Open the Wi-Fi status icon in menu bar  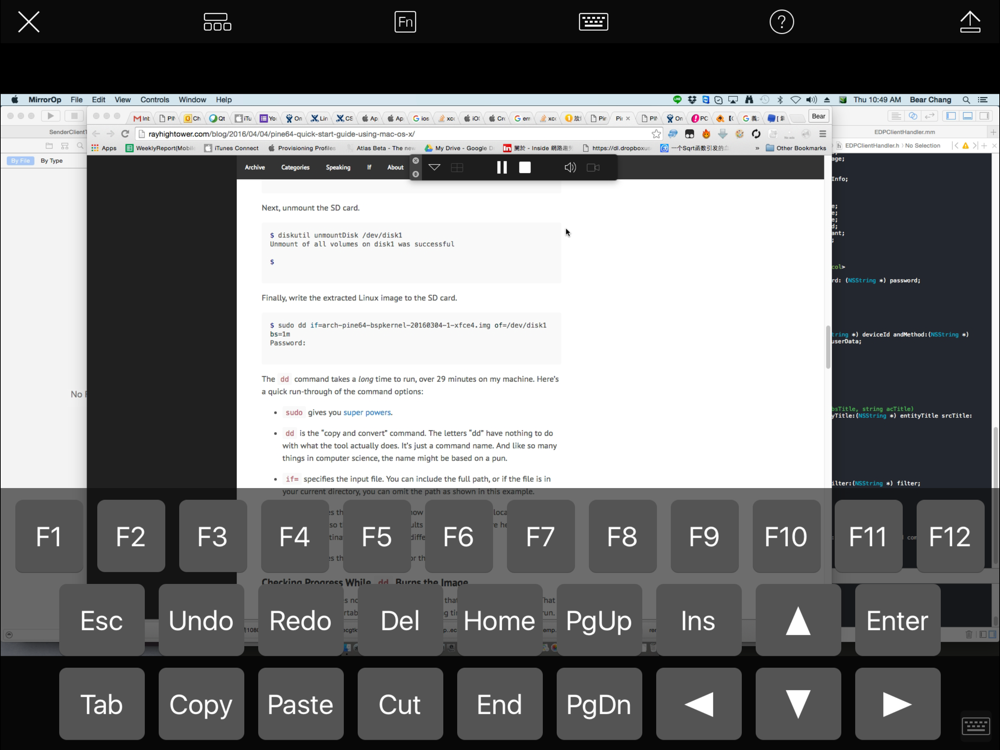click(x=795, y=99)
